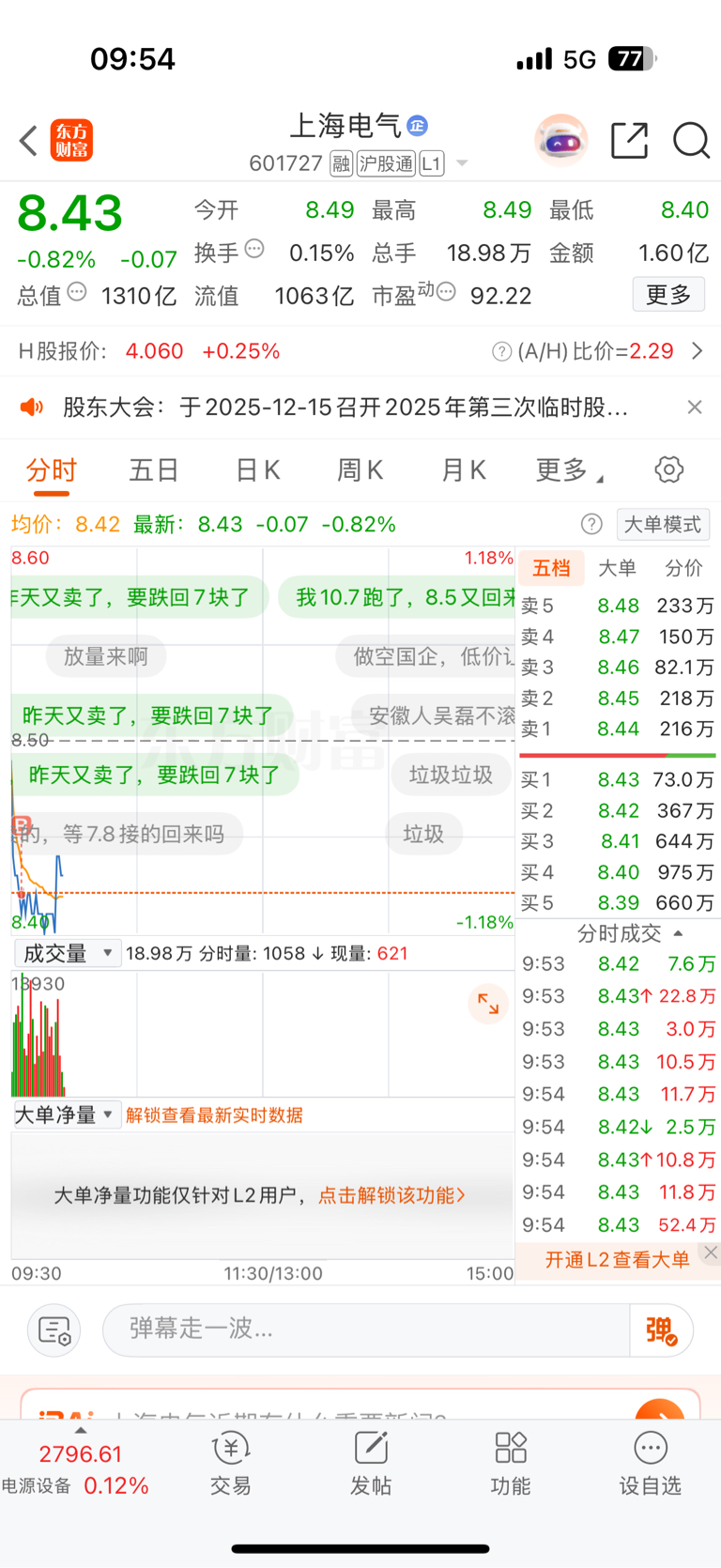The image size is (721, 1568).
Task: Tap the L1 level tag
Action: pos(431,163)
